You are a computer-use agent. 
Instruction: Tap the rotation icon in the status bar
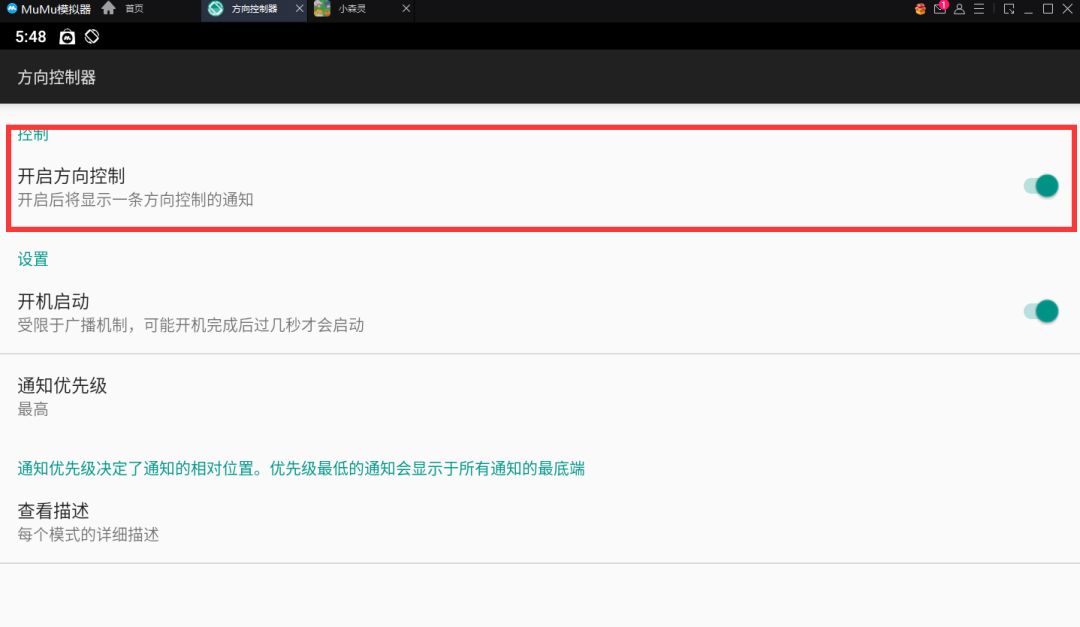[x=92, y=37]
